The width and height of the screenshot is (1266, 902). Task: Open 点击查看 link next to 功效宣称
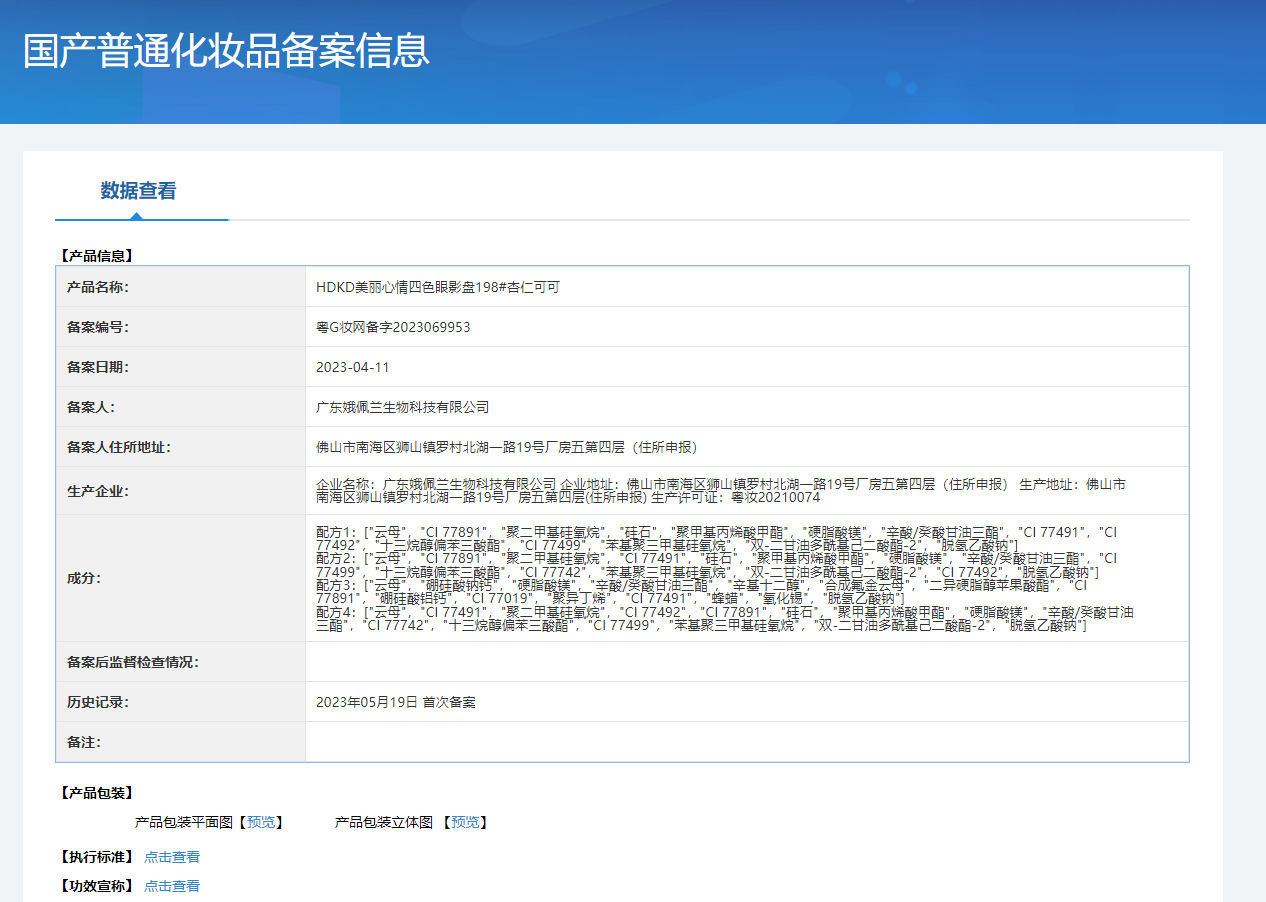172,886
